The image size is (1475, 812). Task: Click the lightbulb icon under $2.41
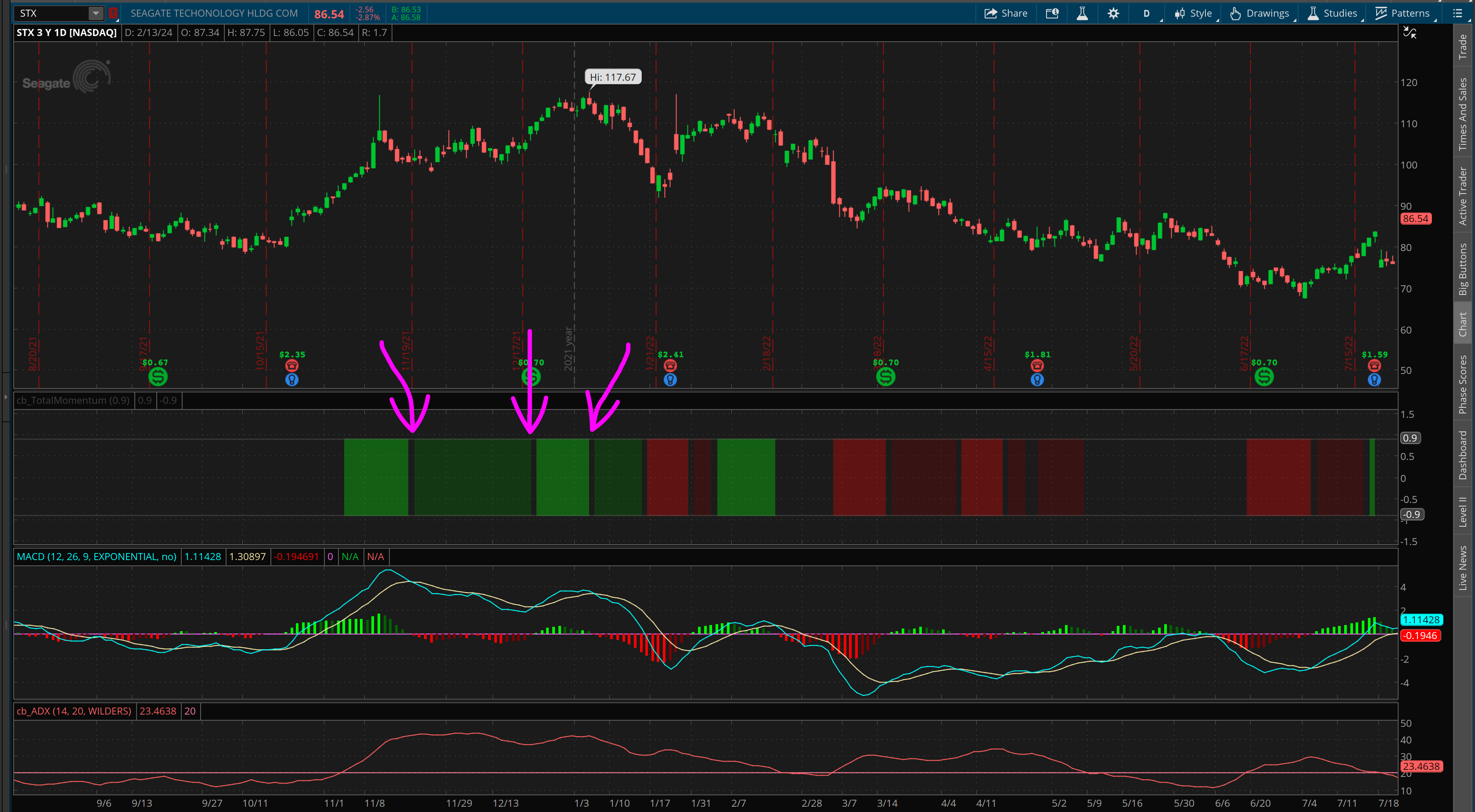[670, 379]
